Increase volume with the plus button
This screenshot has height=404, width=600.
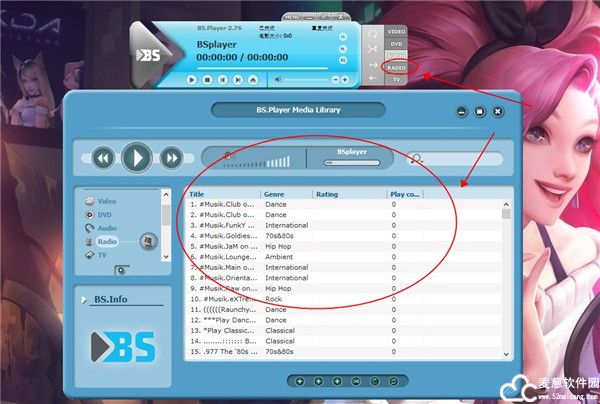[345, 80]
